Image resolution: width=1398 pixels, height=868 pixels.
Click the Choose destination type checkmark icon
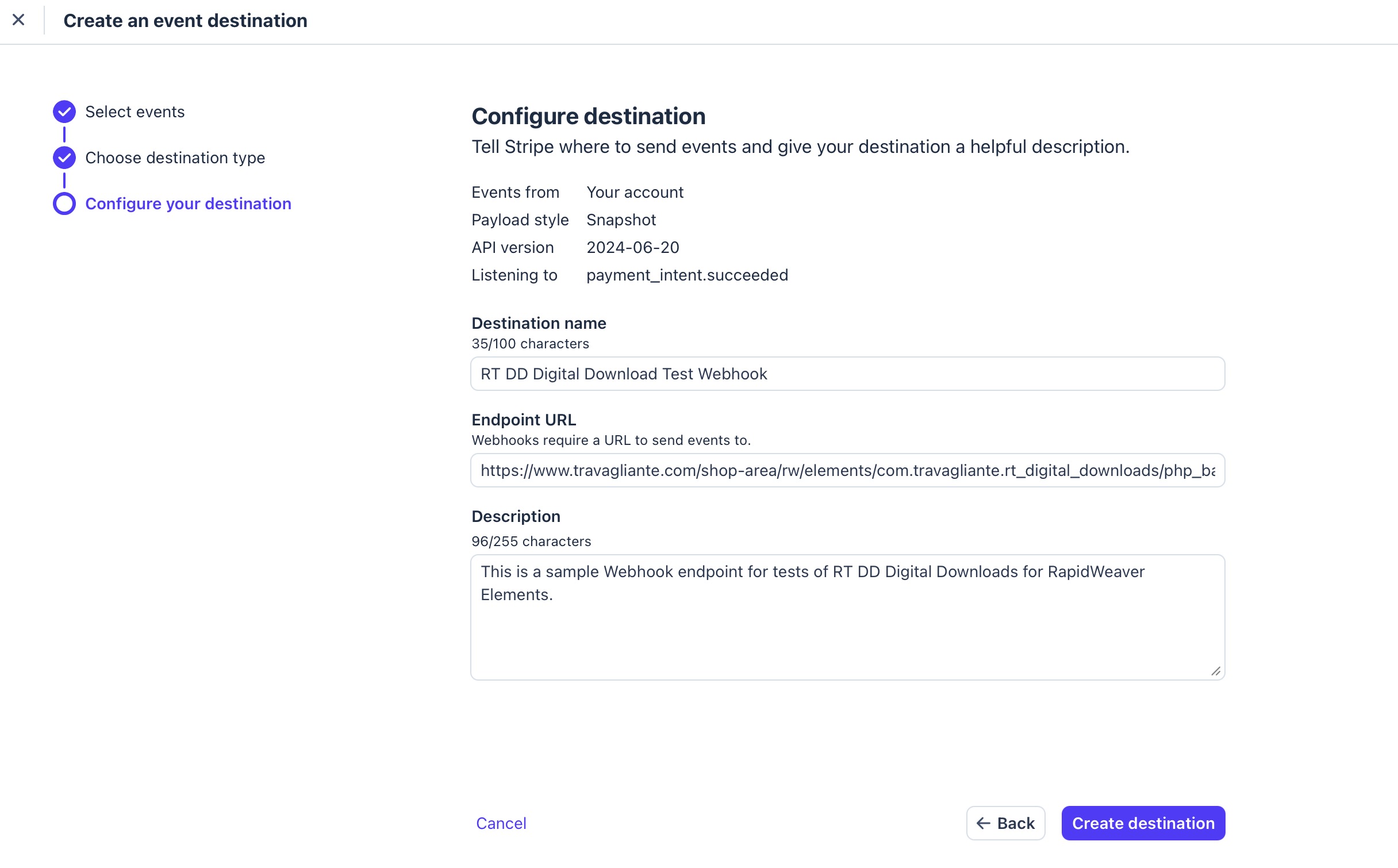pyautogui.click(x=64, y=158)
